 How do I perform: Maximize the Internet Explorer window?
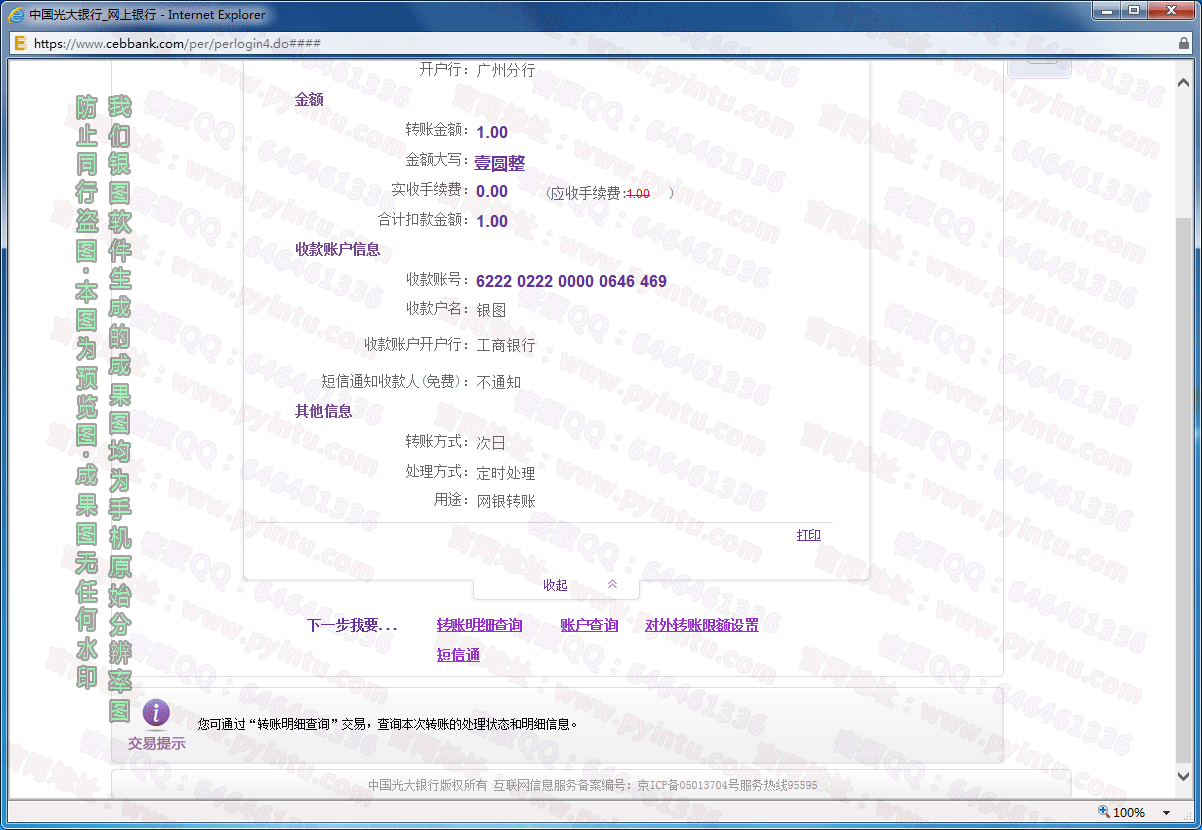coord(1134,10)
